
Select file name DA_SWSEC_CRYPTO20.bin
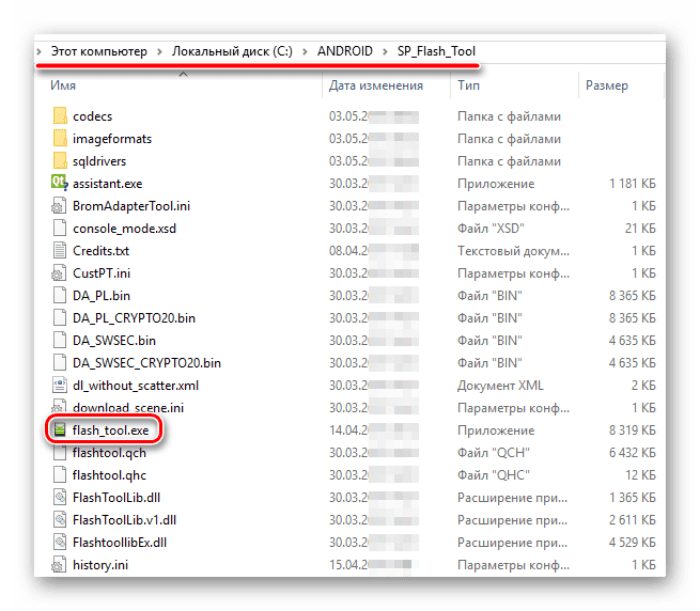click(146, 363)
